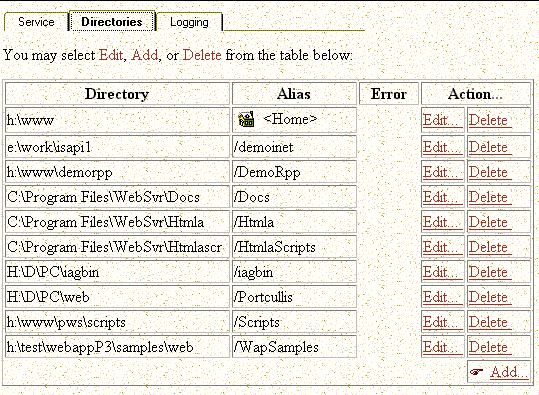Image resolution: width=539 pixels, height=395 pixels.
Task: Click the /iagbin alias cell
Action: pos(294,272)
